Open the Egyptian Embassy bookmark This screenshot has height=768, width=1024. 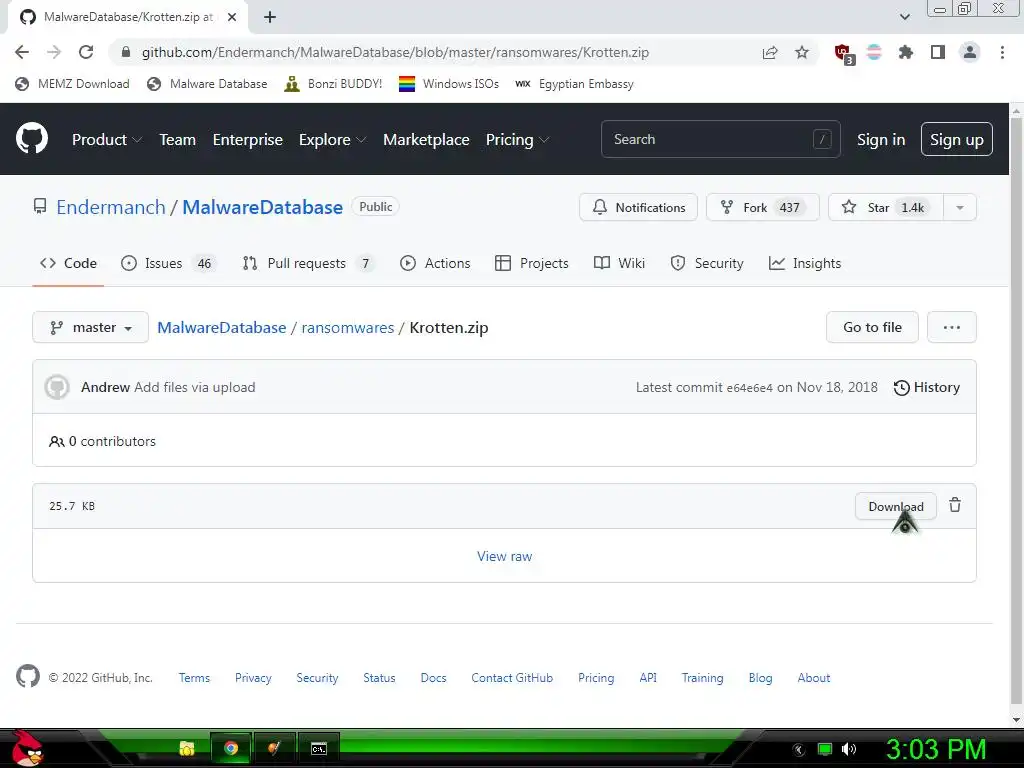pos(574,84)
